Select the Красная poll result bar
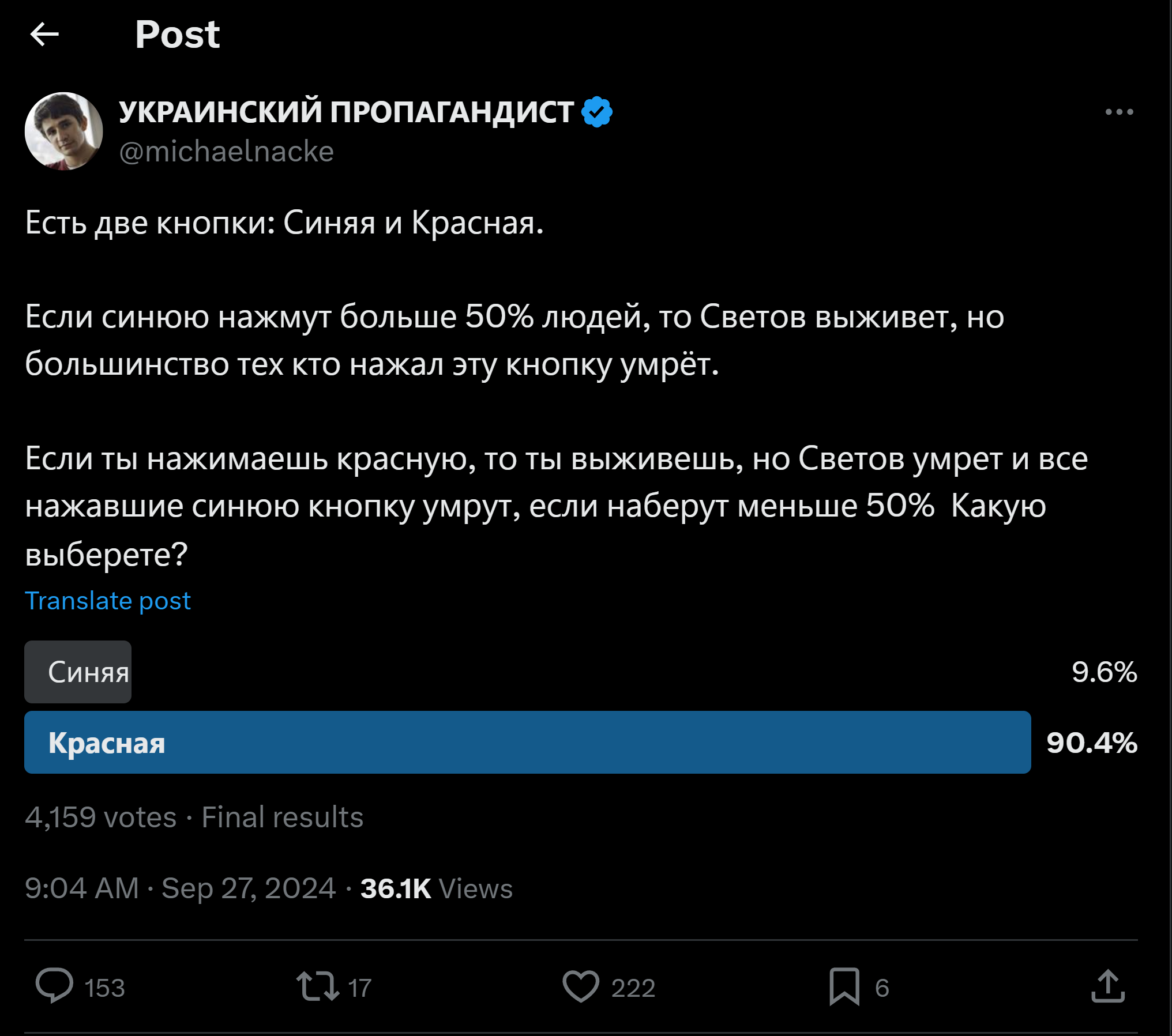Viewport: 1172px width, 1036px height. [x=527, y=743]
